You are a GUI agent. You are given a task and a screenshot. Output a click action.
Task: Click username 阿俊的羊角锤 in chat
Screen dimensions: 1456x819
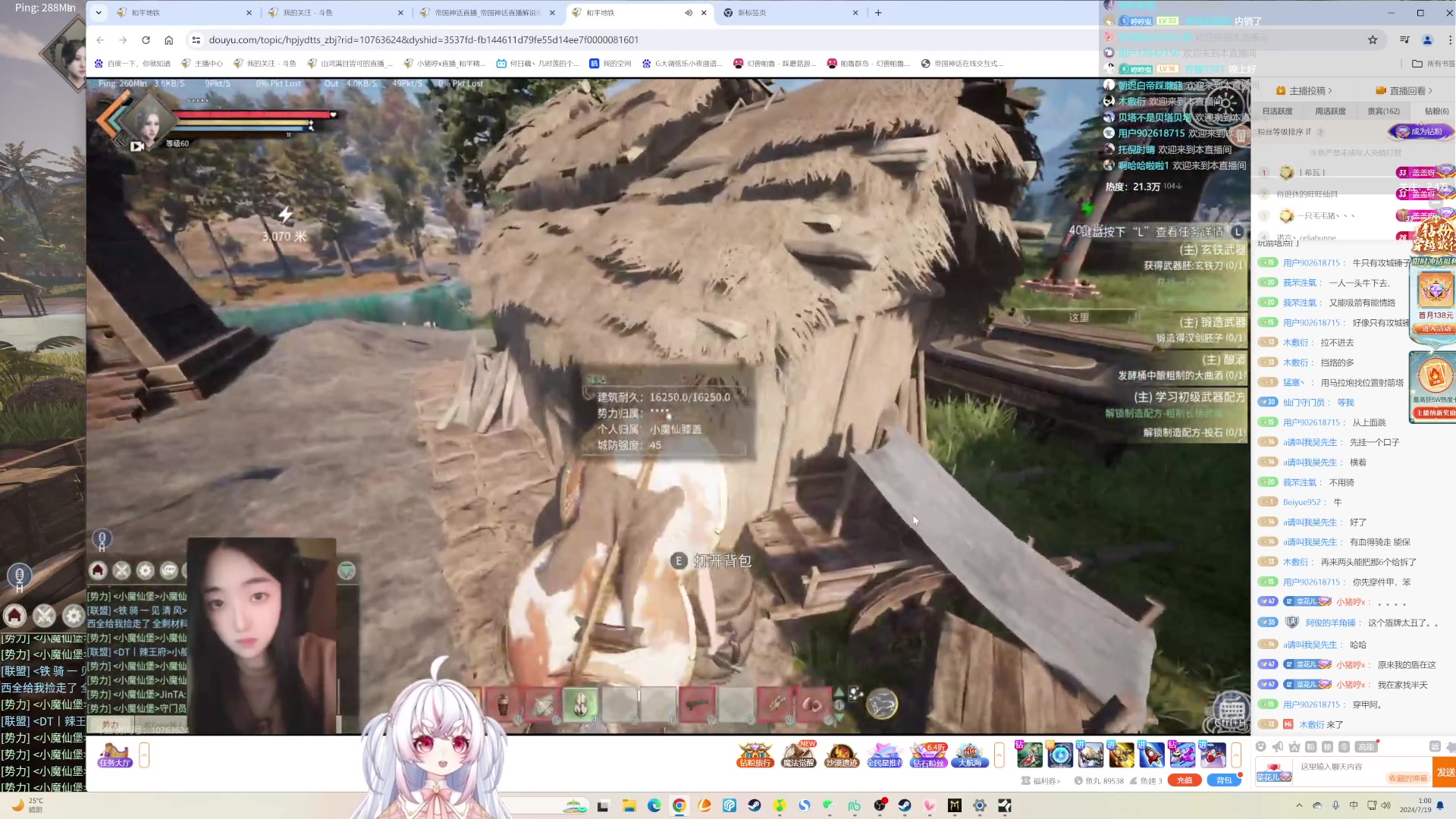coord(1330,623)
